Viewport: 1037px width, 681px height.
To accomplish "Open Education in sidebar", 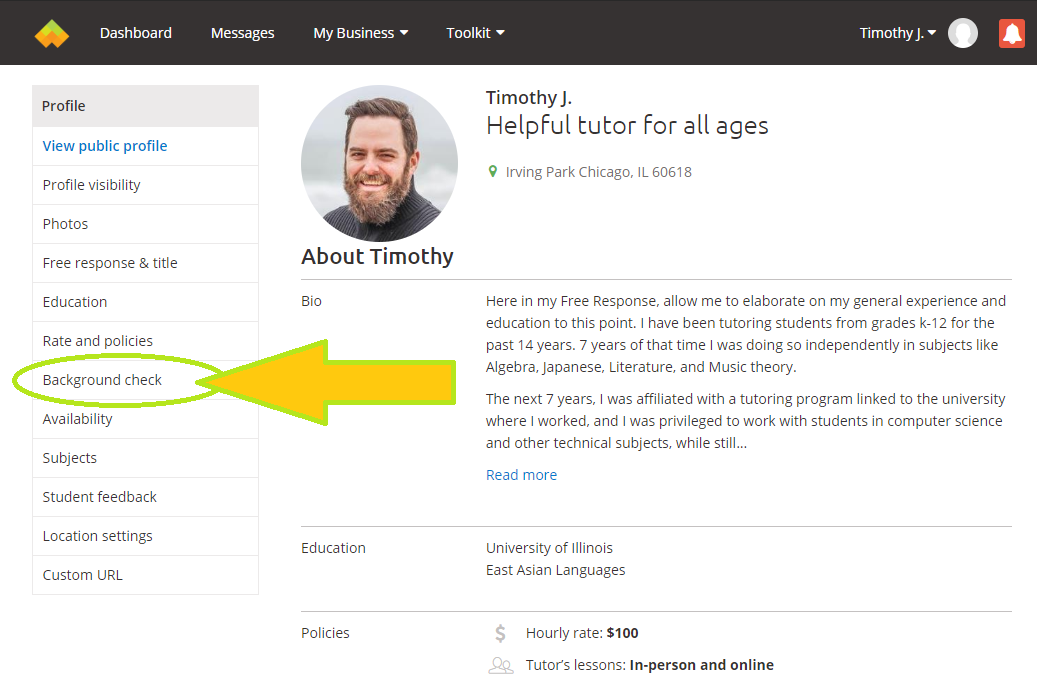I will point(145,302).
